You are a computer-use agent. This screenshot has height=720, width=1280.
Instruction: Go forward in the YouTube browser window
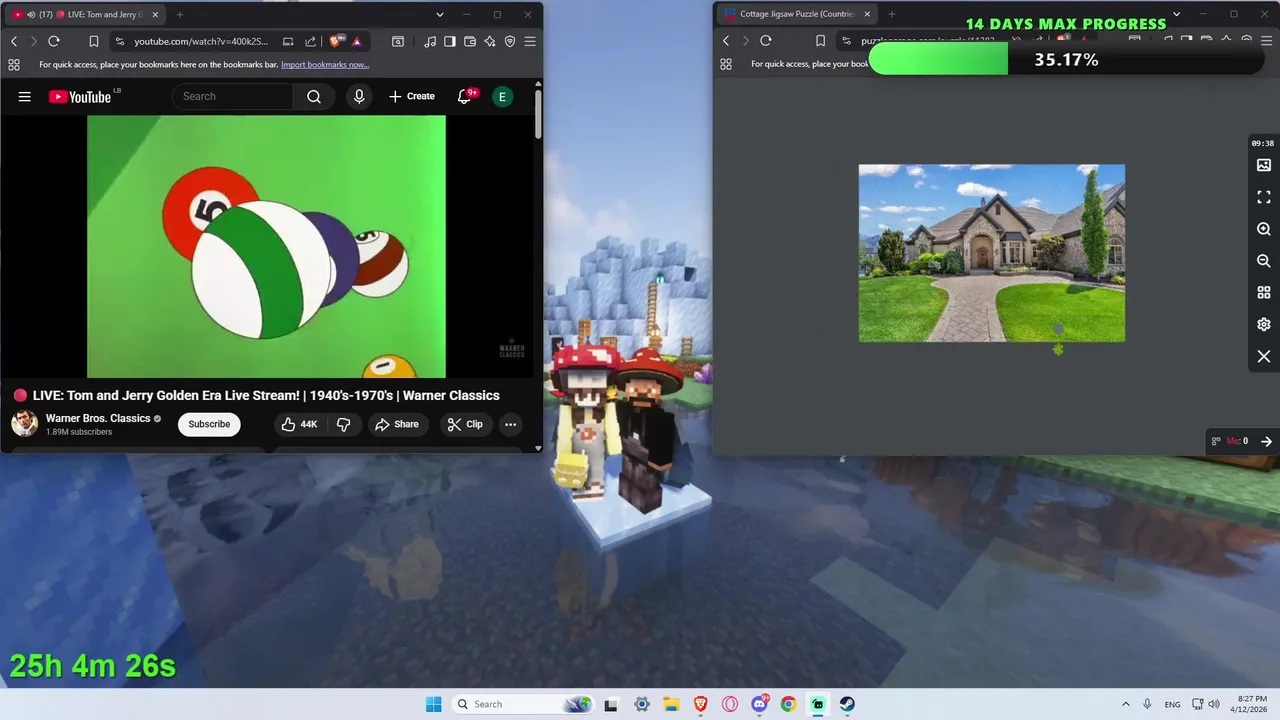click(33, 41)
